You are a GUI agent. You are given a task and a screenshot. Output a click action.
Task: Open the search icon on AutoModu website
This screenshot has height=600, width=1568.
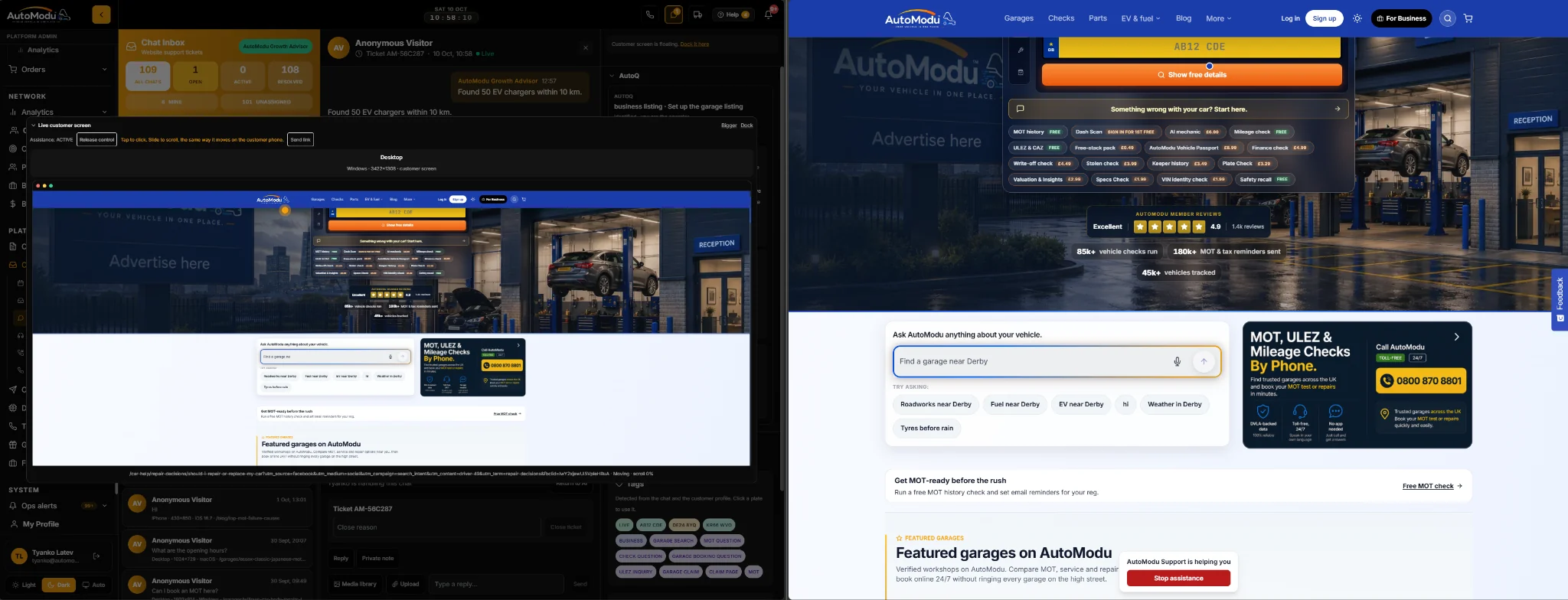(x=1447, y=18)
